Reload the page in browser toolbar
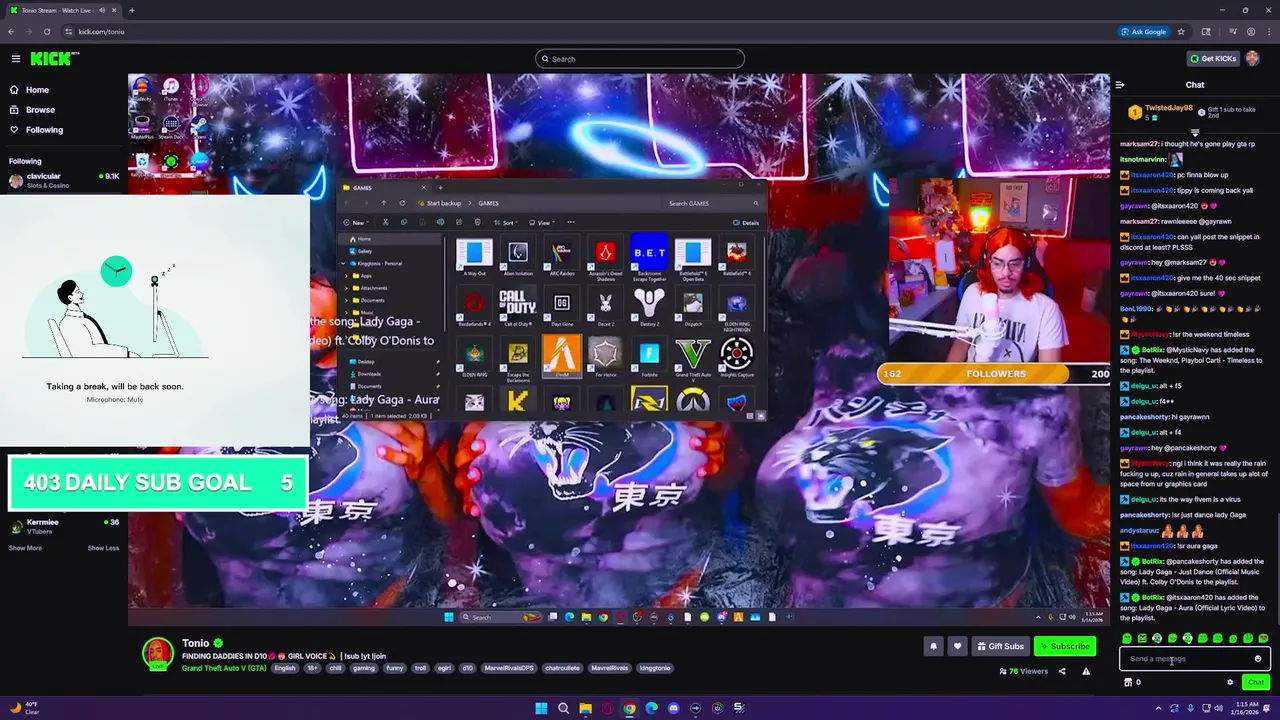1280x720 pixels. [46, 32]
